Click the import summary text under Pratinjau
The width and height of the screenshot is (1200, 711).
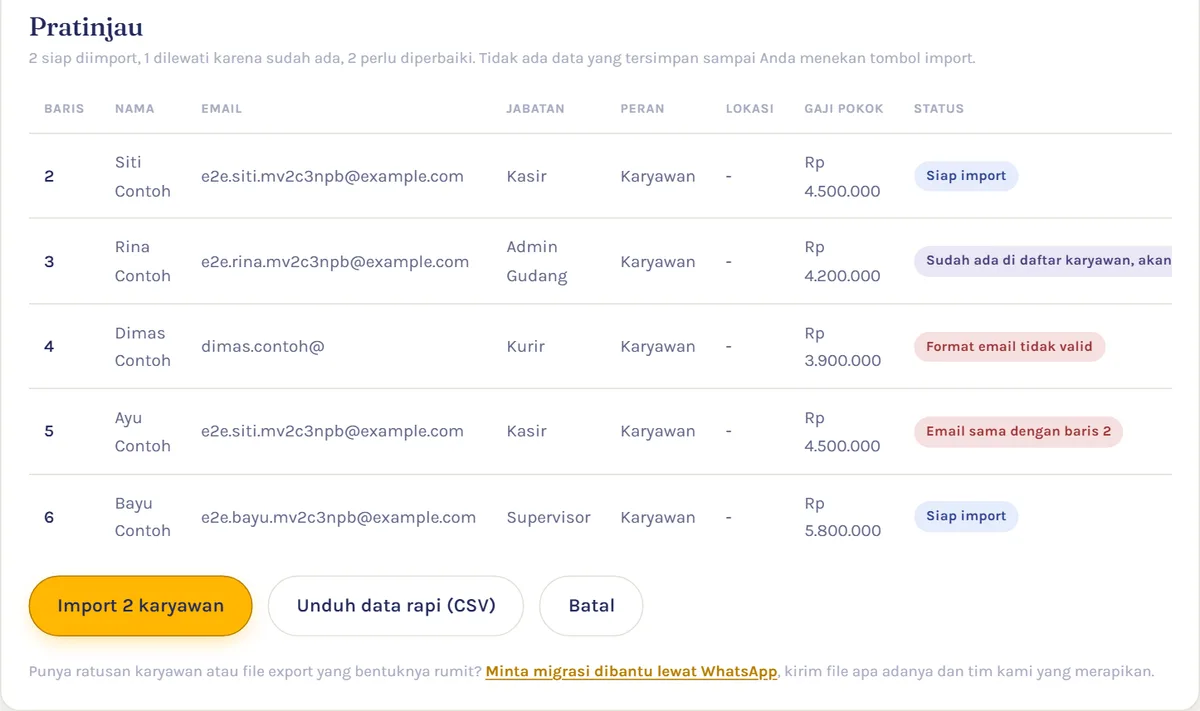point(502,58)
